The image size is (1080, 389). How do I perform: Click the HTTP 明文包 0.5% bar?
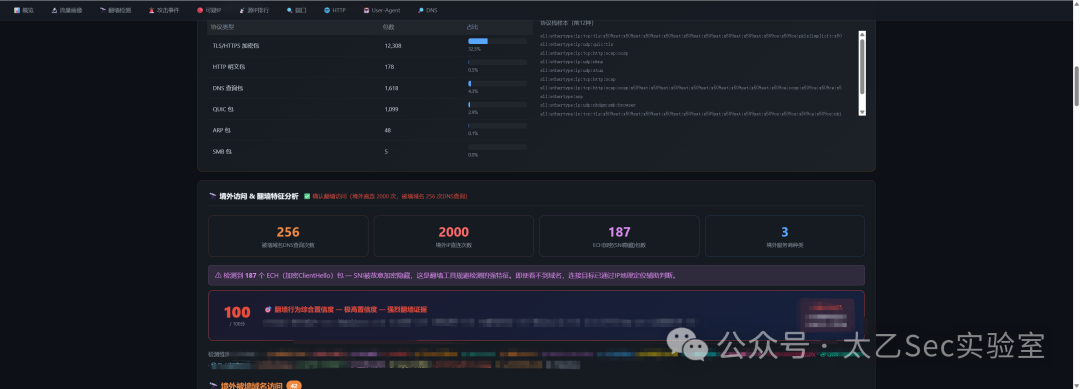click(497, 63)
